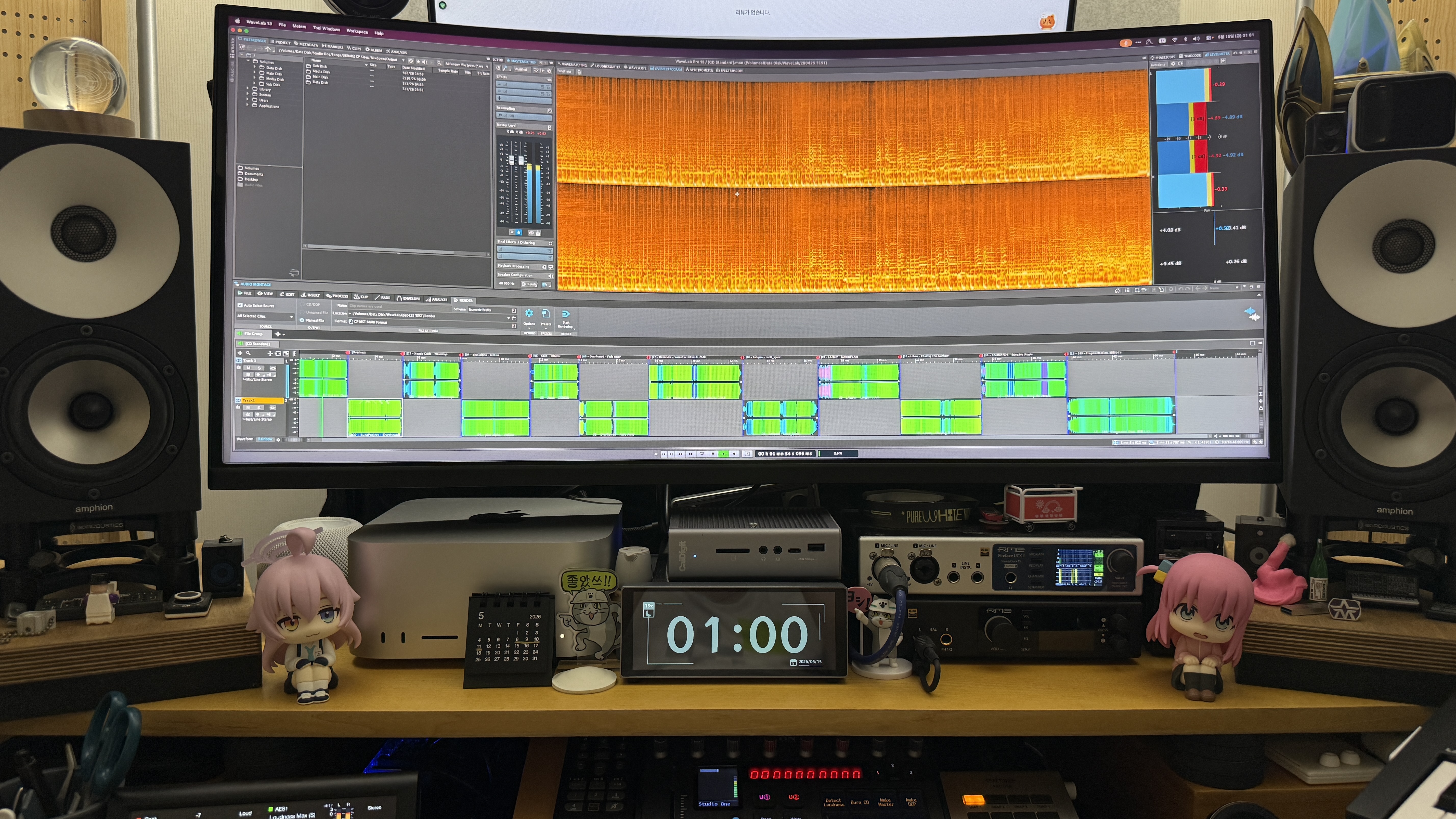Image resolution: width=1456 pixels, height=819 pixels.
Task: Select the CD/DDP output radio button
Action: [x=302, y=304]
